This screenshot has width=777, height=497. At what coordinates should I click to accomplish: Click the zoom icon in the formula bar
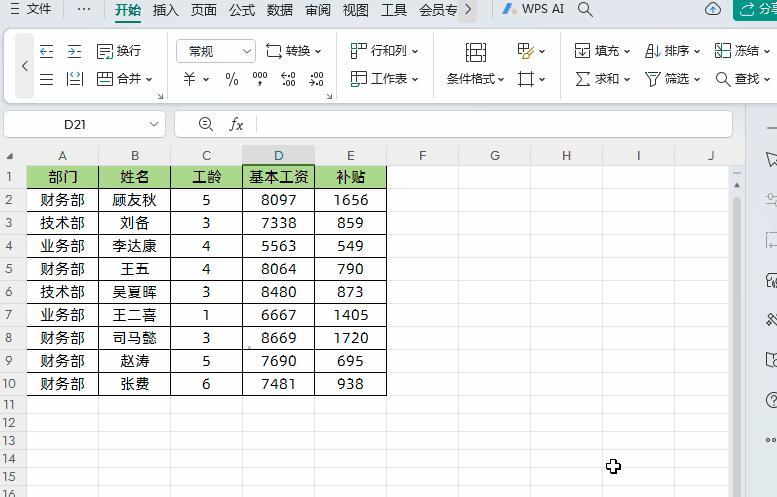(206, 124)
